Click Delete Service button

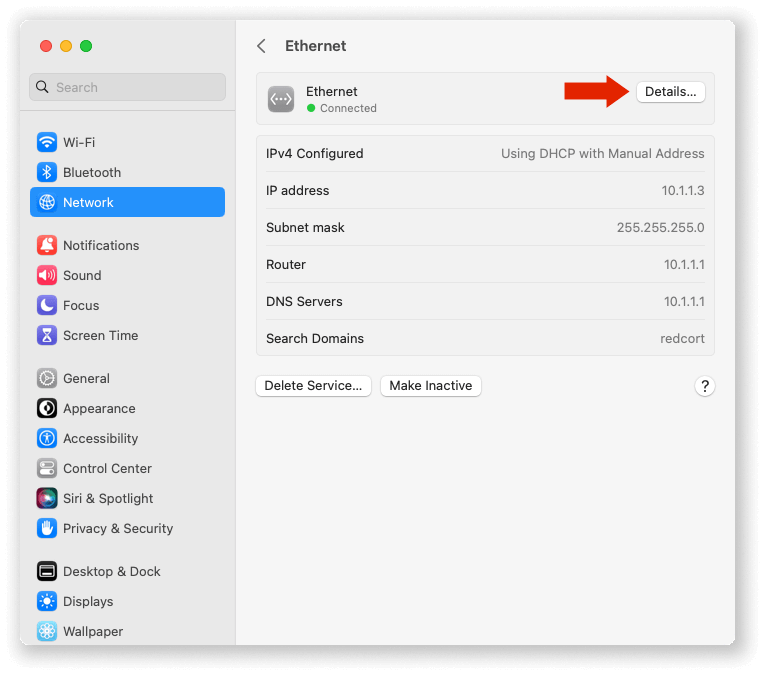(x=313, y=386)
